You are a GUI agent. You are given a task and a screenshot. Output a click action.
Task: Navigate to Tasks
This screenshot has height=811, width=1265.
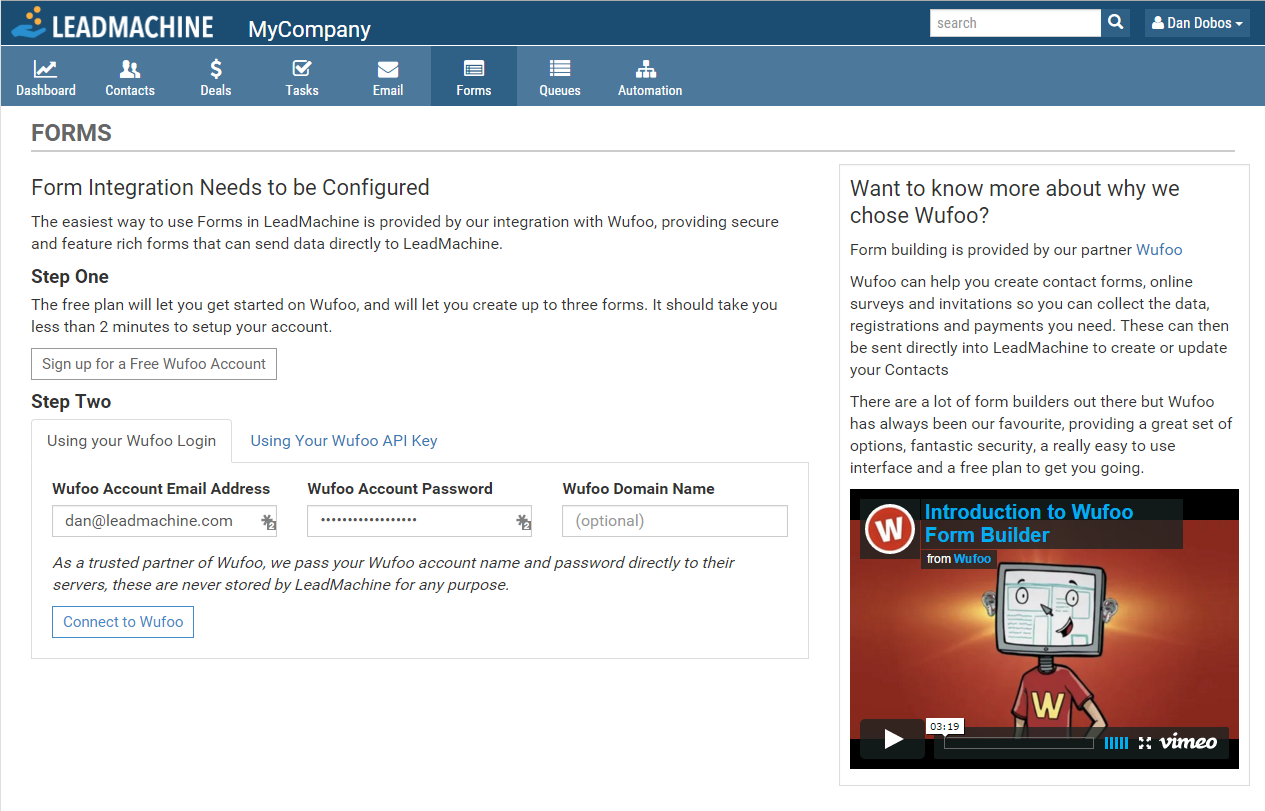click(302, 78)
